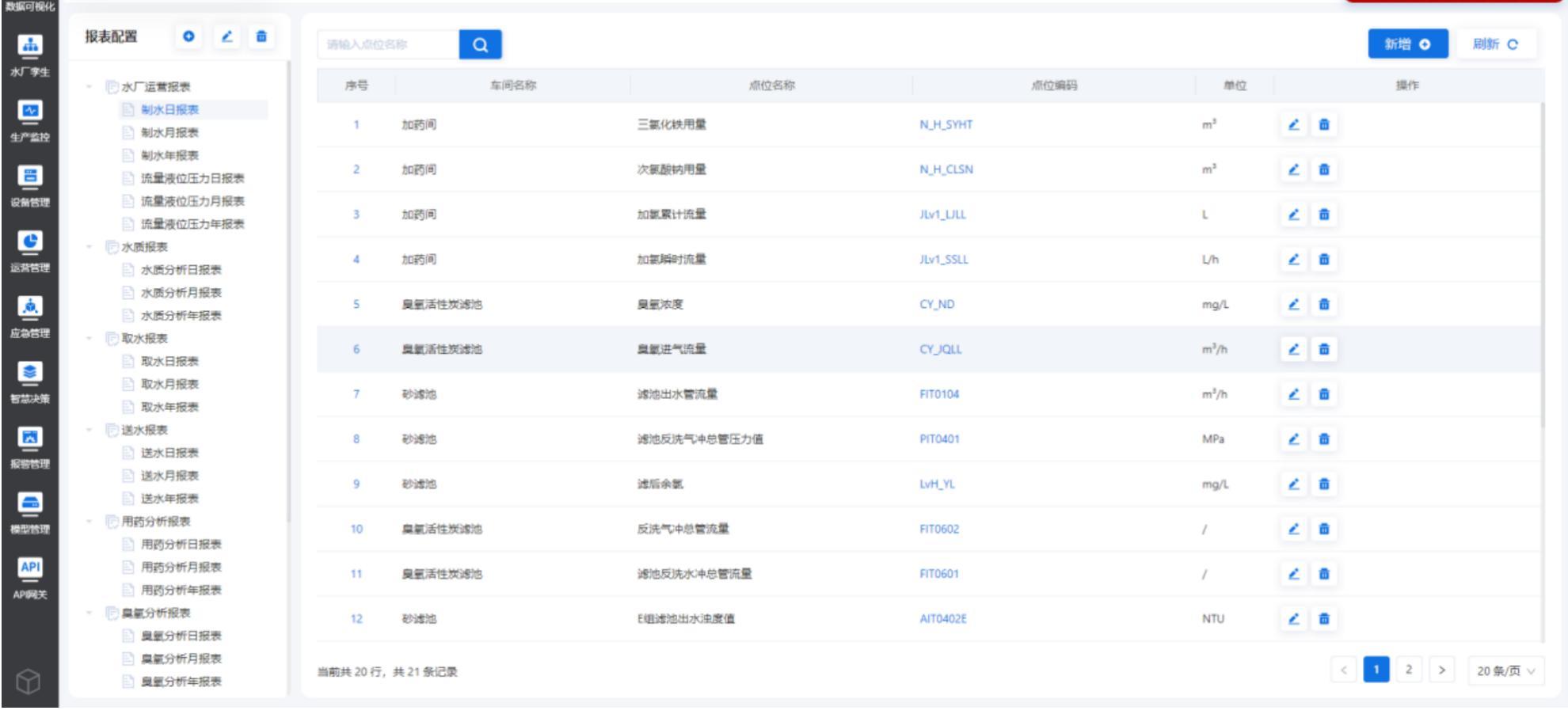Click the 刷新 button
The image size is (1568, 714).
point(1495,44)
